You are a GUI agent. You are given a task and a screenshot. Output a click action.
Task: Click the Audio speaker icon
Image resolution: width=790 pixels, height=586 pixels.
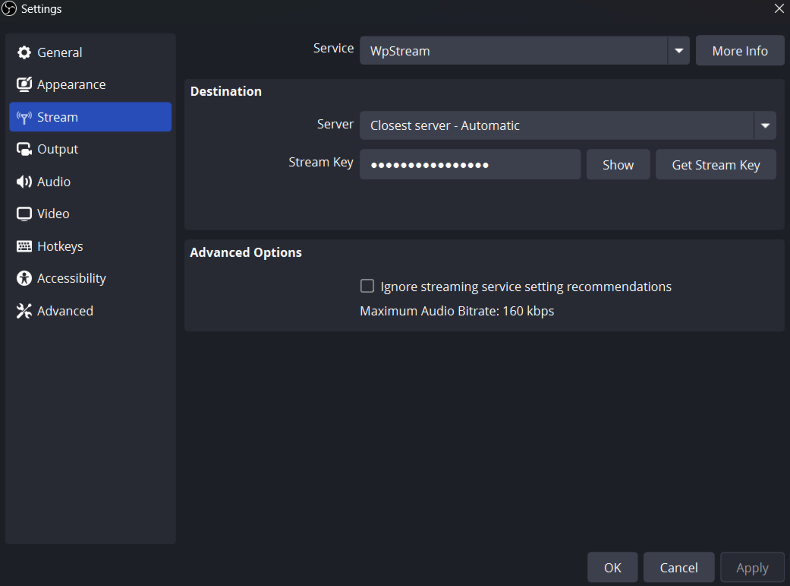24,182
